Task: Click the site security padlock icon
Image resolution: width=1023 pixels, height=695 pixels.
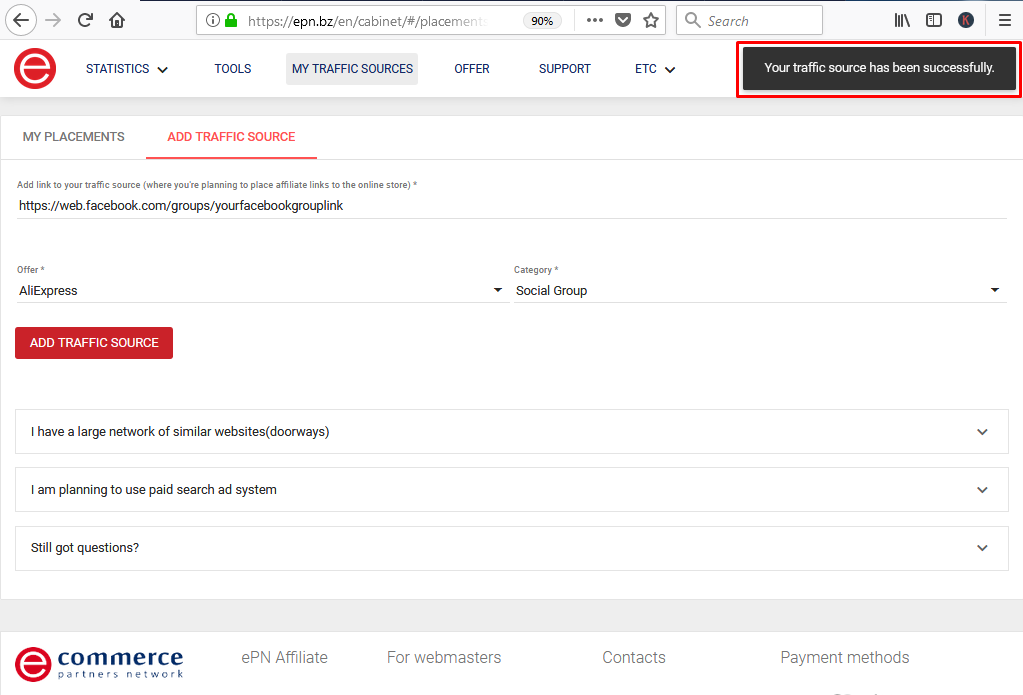Action: click(231, 19)
